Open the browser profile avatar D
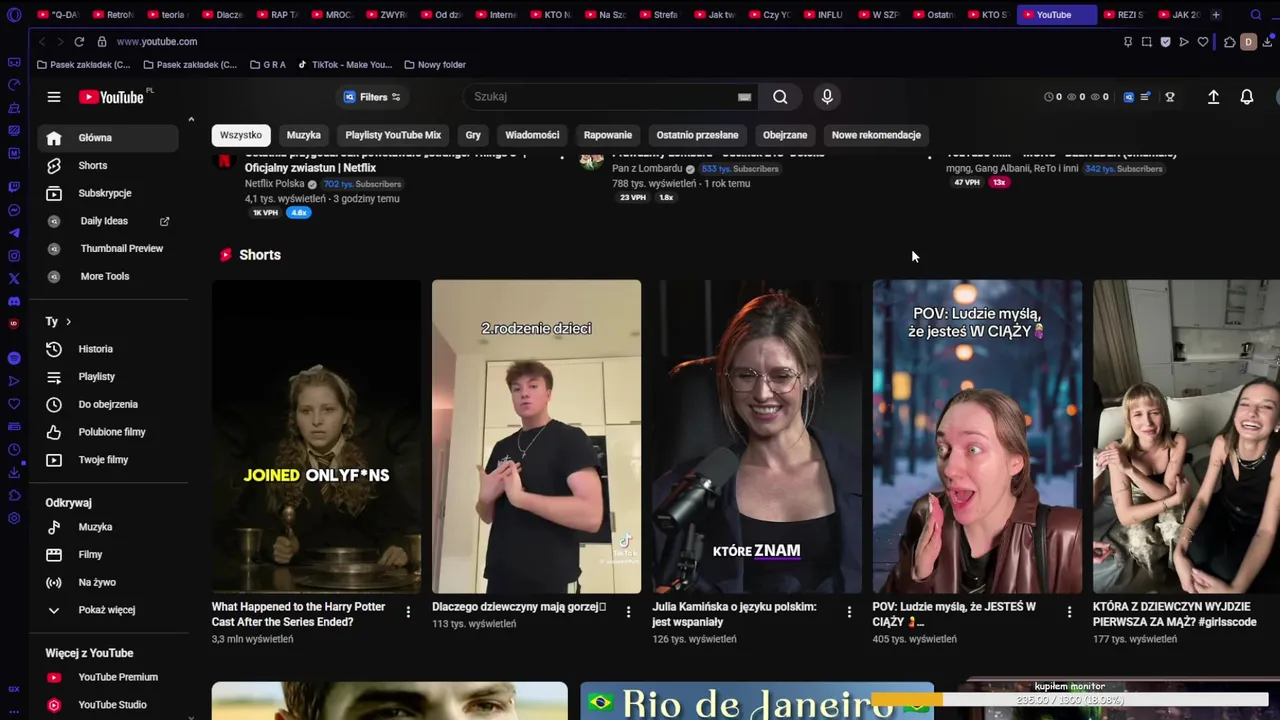 1248,42
